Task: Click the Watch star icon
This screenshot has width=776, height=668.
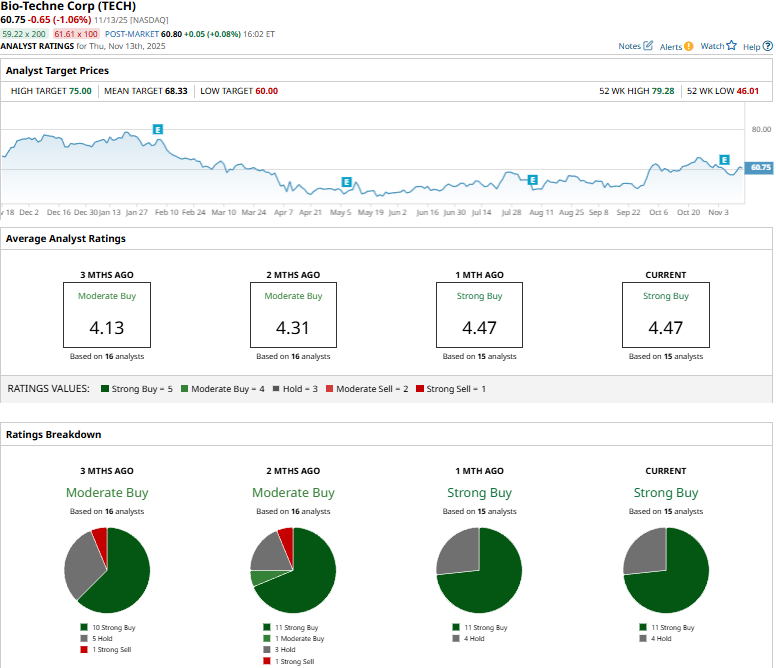Action: [x=731, y=46]
